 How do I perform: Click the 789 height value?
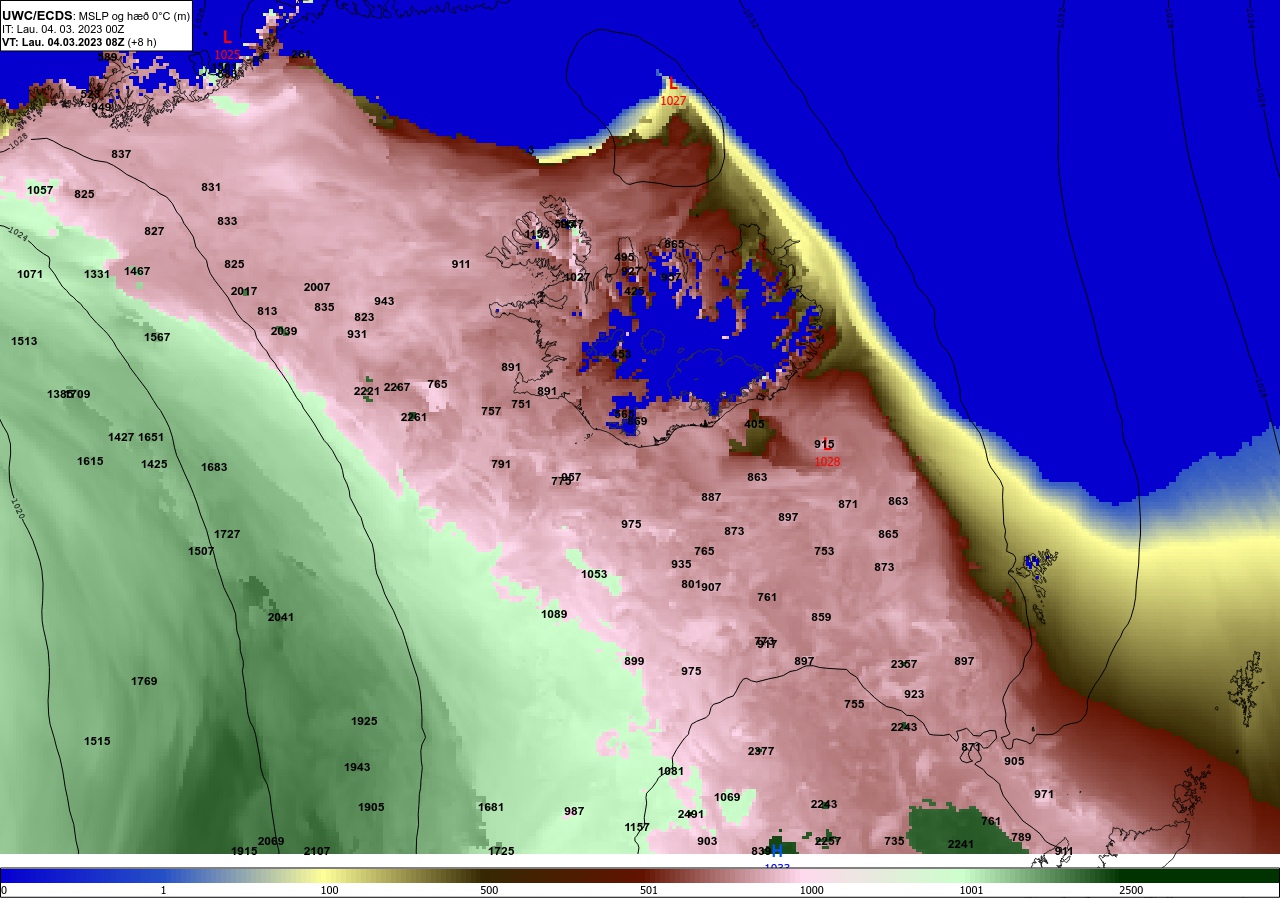click(x=1021, y=837)
